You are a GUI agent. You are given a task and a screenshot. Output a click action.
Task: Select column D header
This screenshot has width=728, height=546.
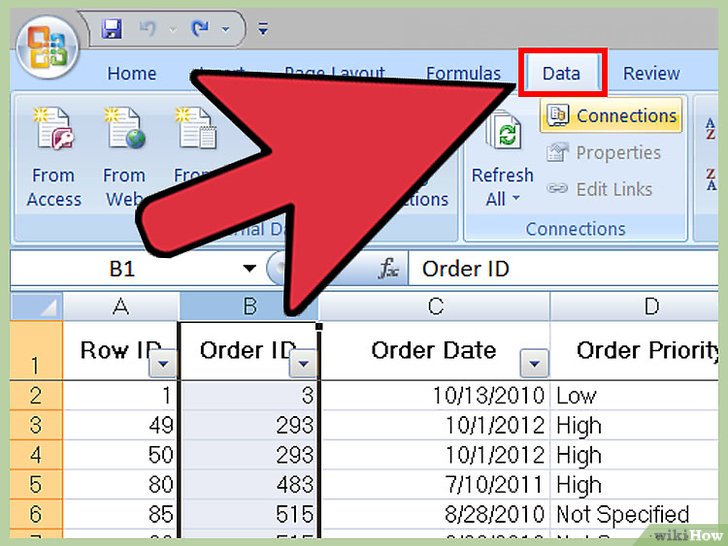(x=635, y=306)
